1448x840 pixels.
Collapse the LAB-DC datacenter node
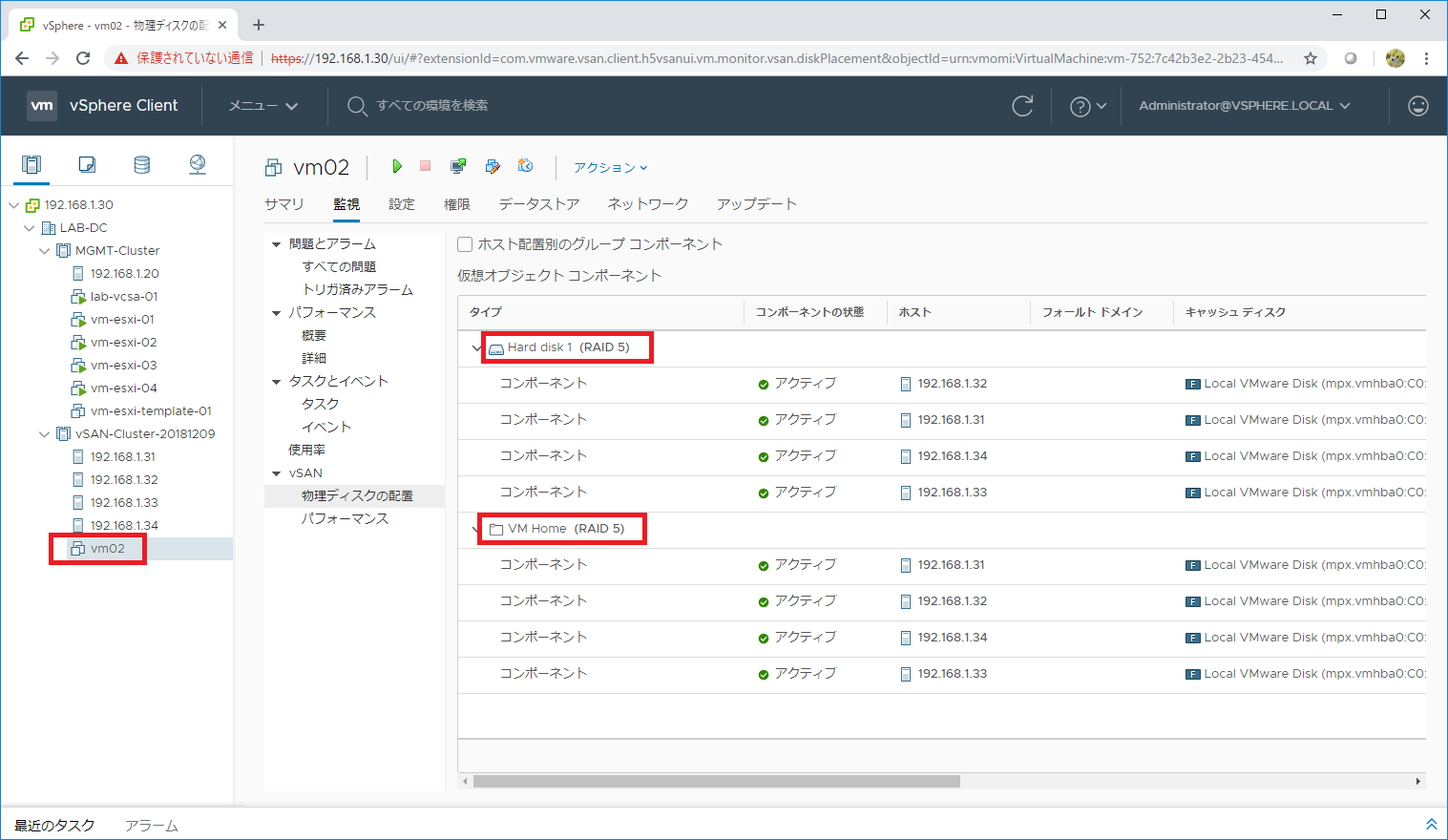[30, 228]
